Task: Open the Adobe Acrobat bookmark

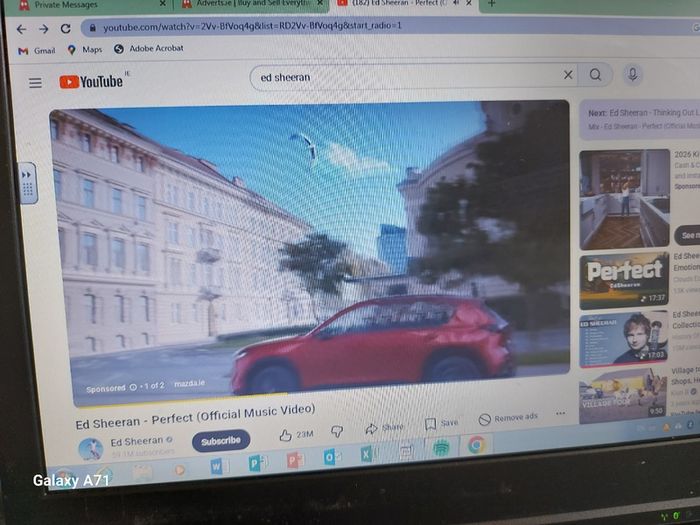Action: click(x=149, y=48)
